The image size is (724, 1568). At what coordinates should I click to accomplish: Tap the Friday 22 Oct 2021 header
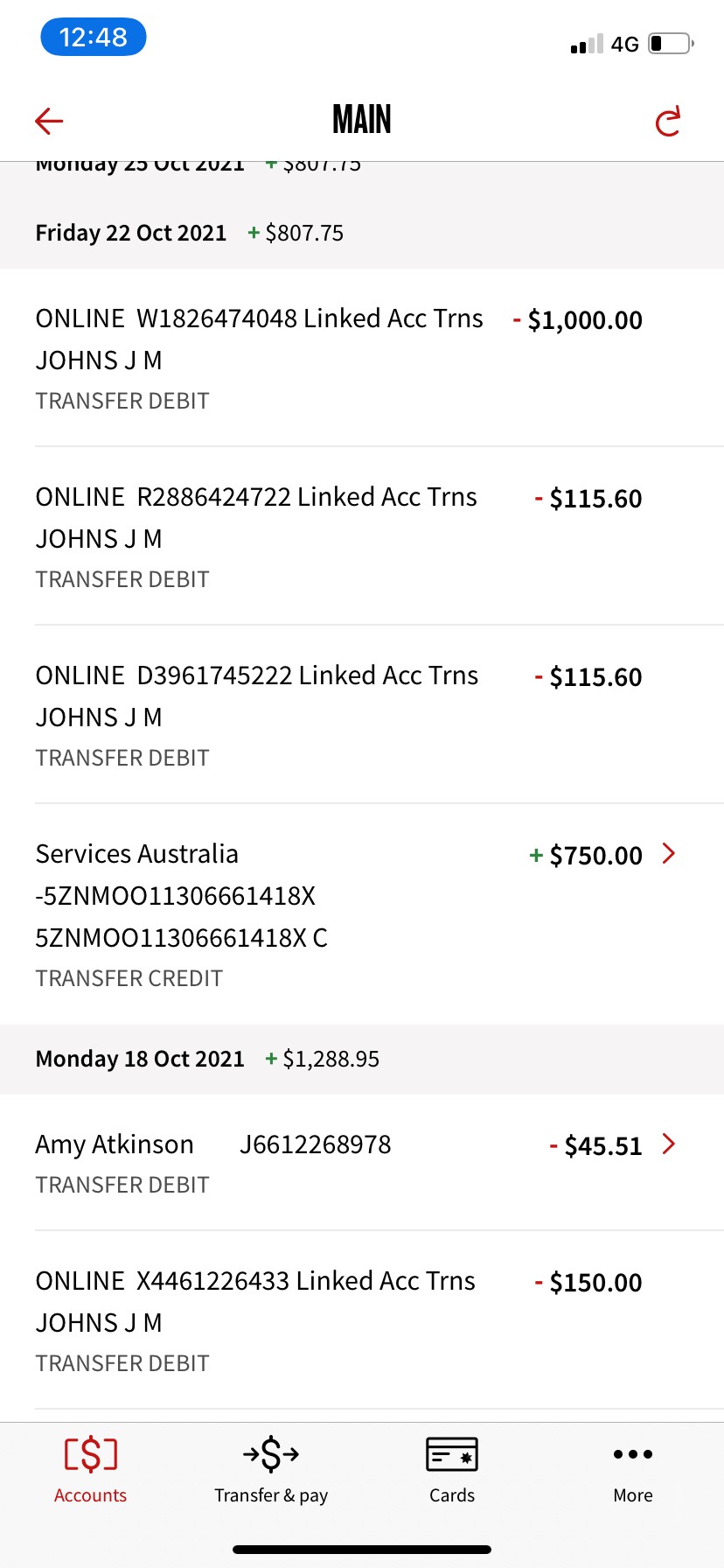coord(131,233)
